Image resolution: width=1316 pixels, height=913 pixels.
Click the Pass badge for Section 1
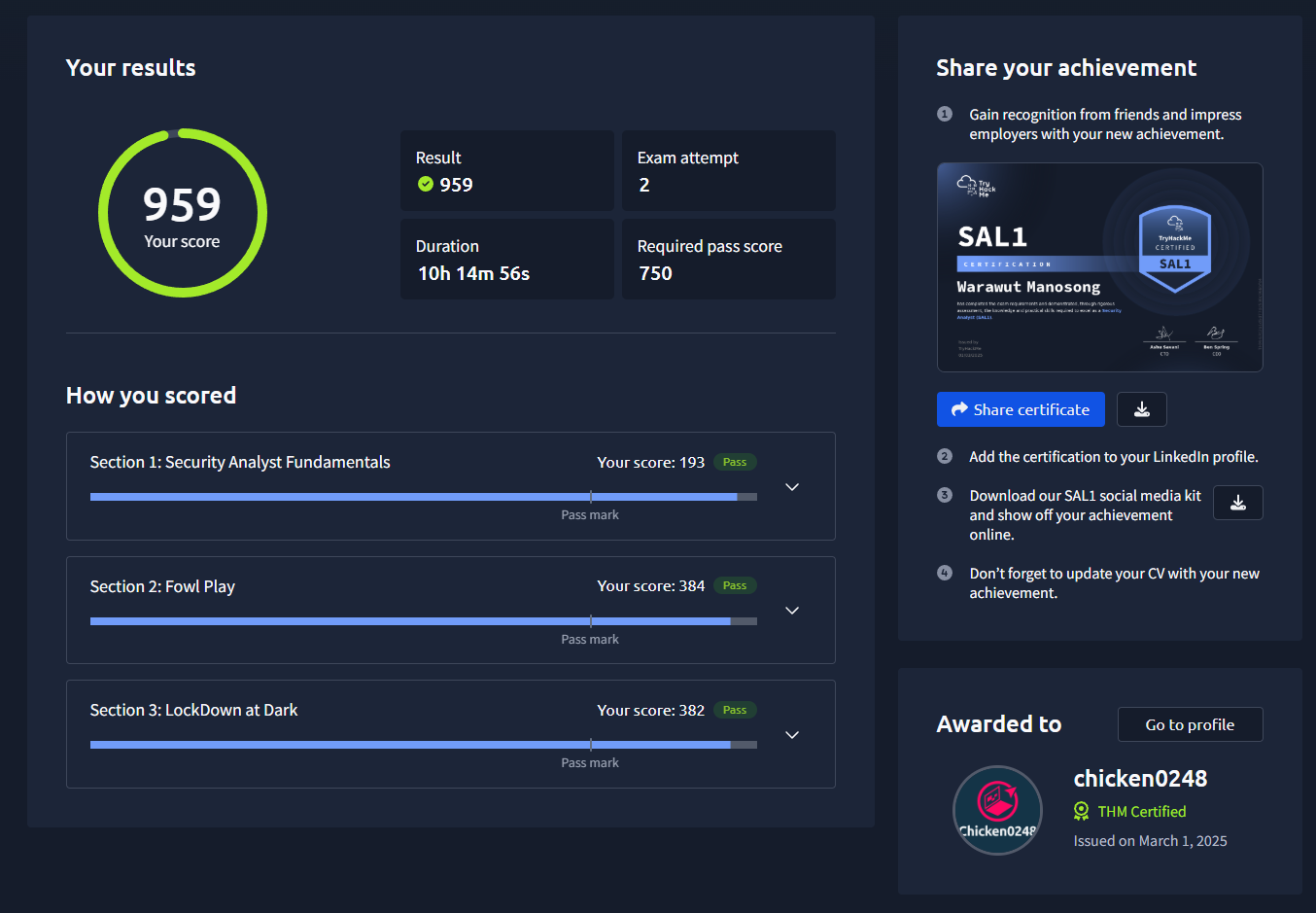pos(735,462)
